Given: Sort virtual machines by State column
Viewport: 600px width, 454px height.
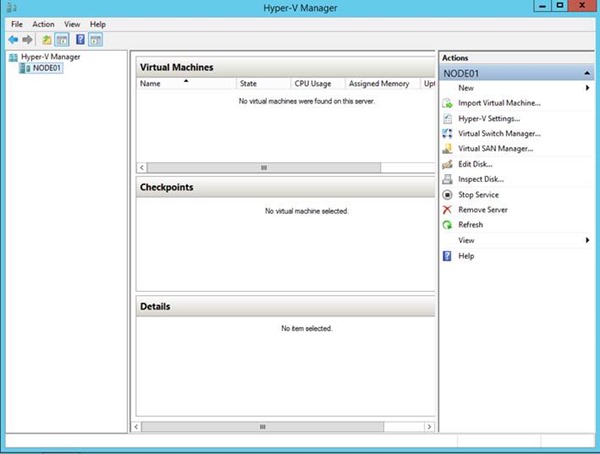Looking at the screenshot, I should tap(248, 84).
